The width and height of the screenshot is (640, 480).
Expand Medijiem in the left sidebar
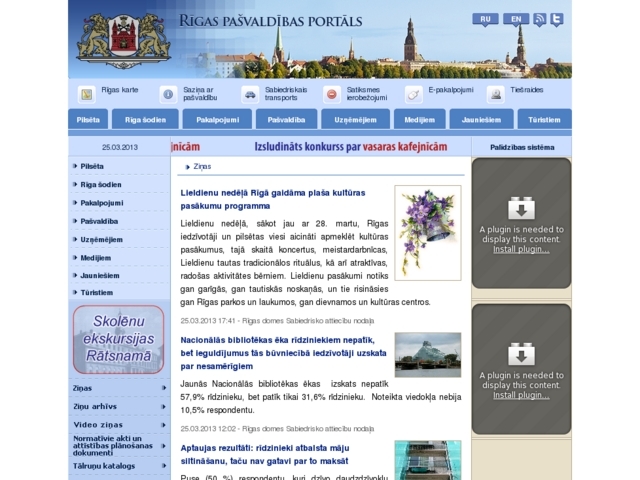[97, 257]
